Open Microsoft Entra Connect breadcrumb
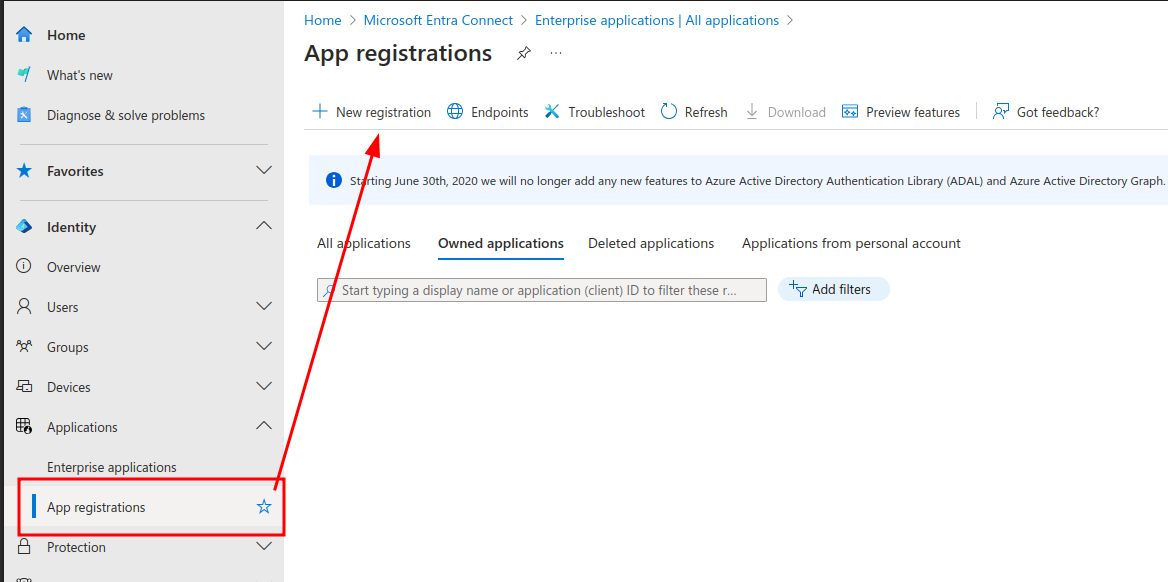This screenshot has height=582, width=1168. [438, 20]
